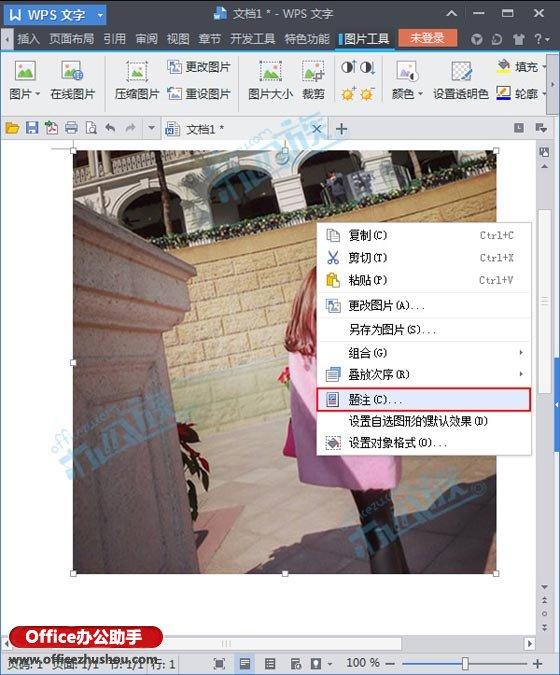
Task: Click the undo arrow icon
Action: pos(110,128)
